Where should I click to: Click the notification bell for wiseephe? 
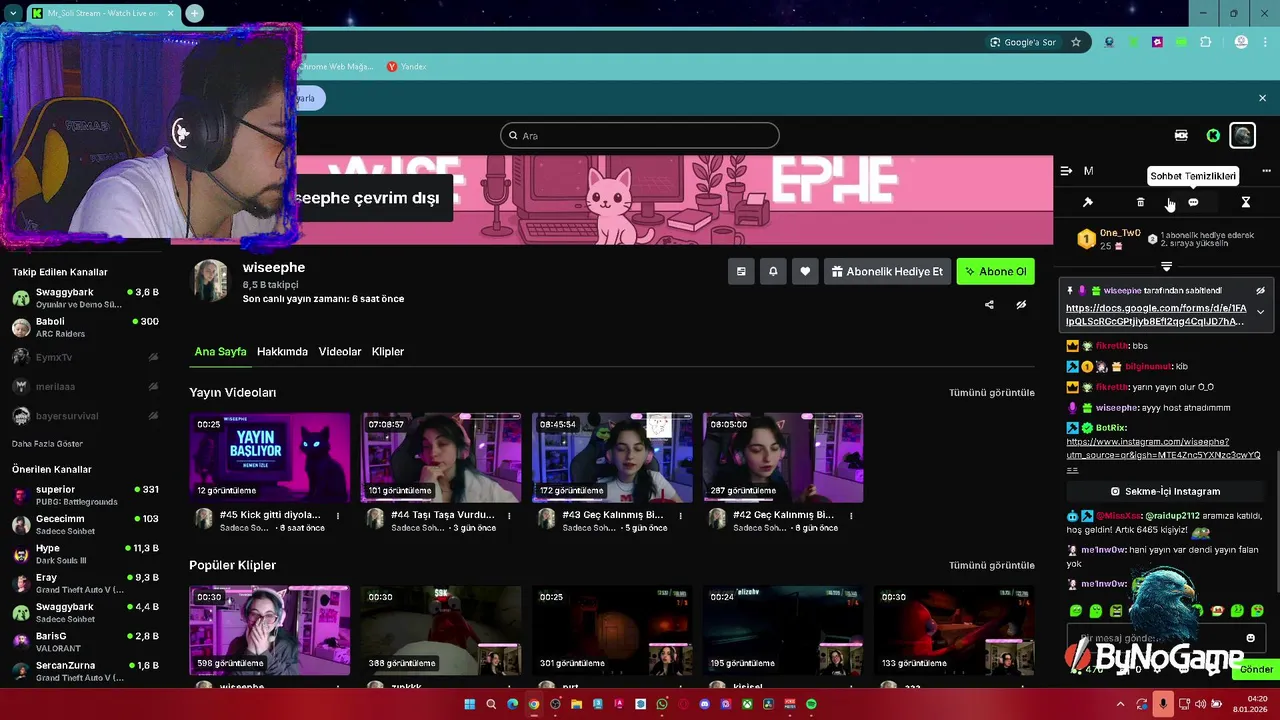pos(773,271)
